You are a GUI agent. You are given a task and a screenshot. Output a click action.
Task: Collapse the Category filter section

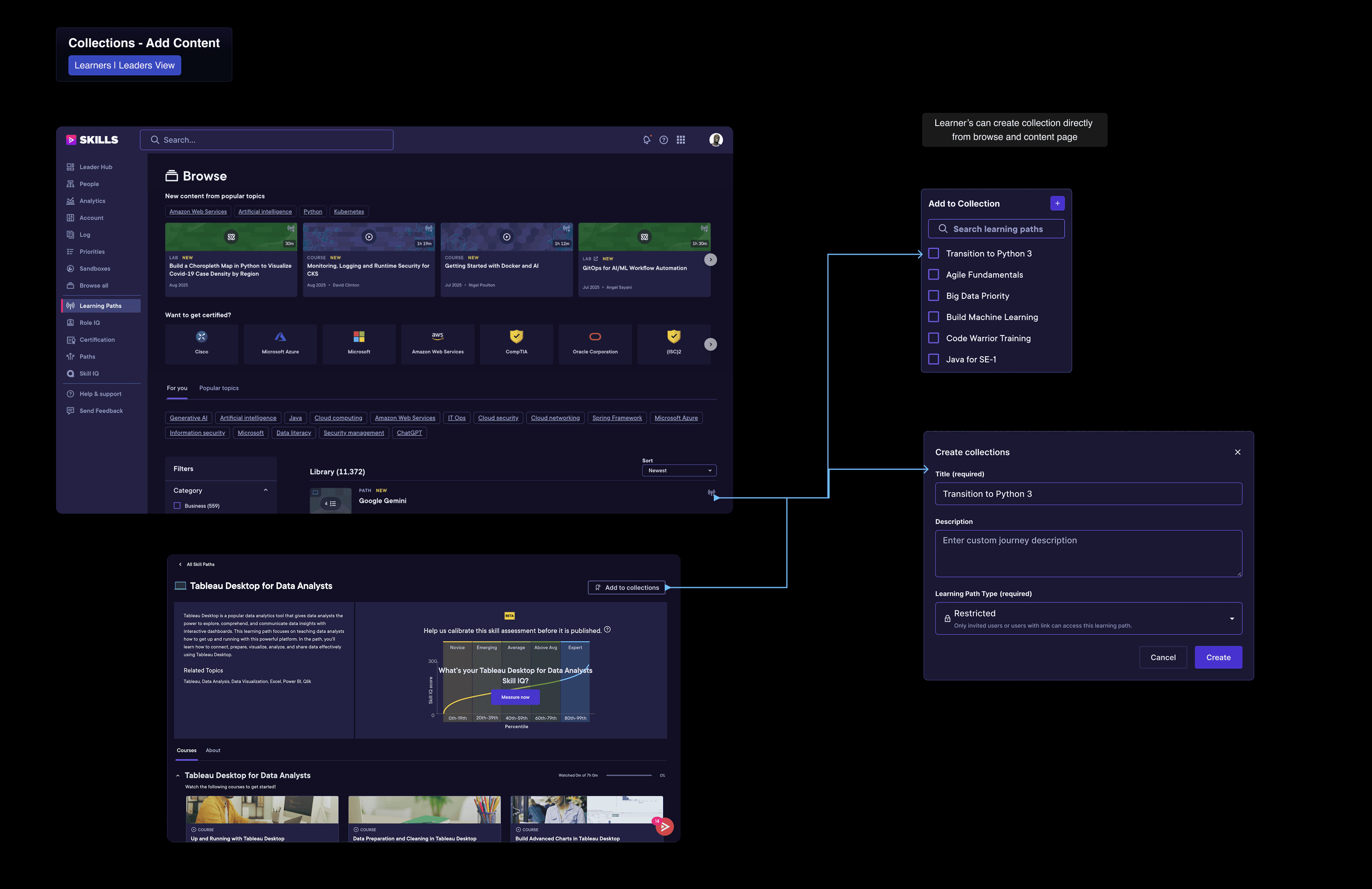265,490
